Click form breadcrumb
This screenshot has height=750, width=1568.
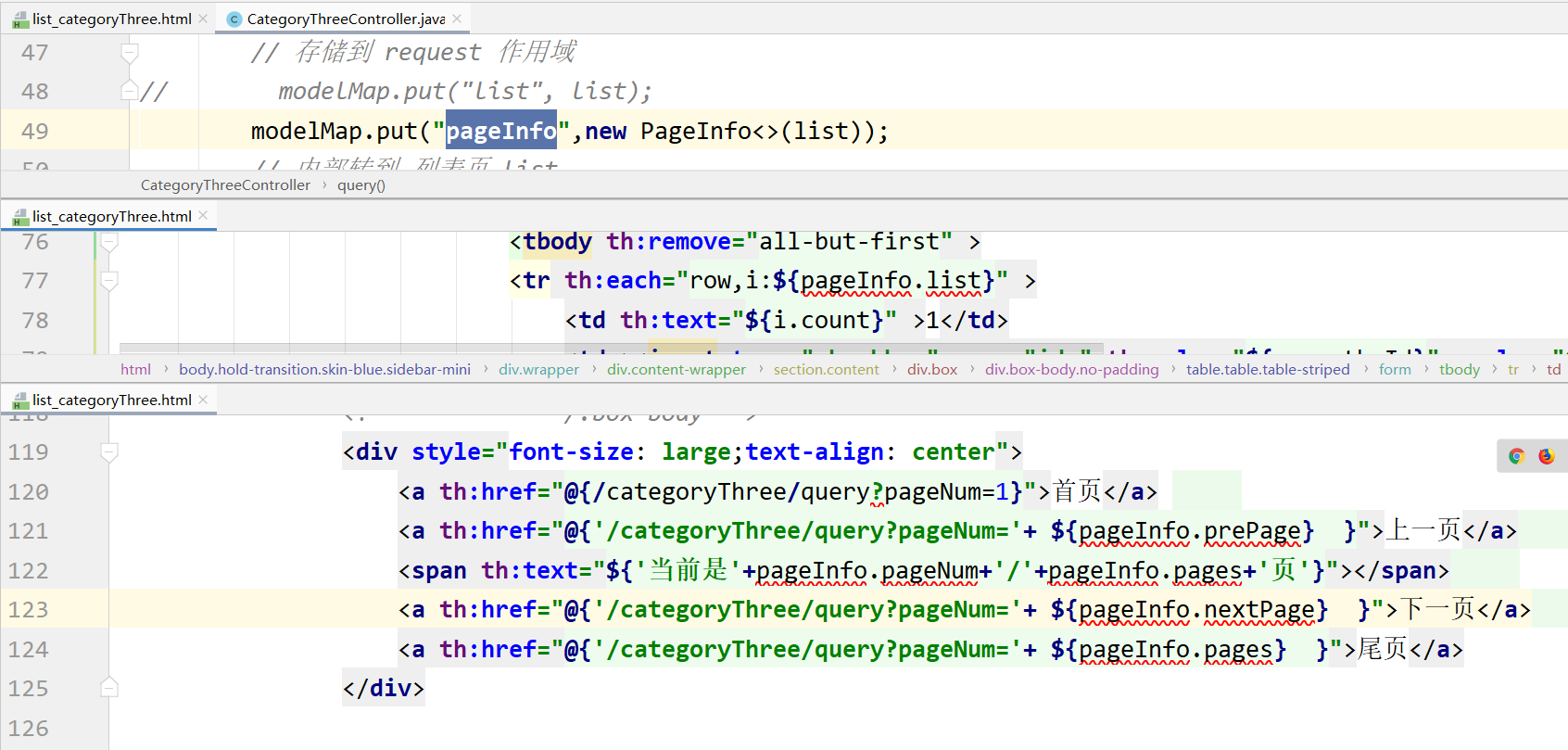(x=1395, y=369)
